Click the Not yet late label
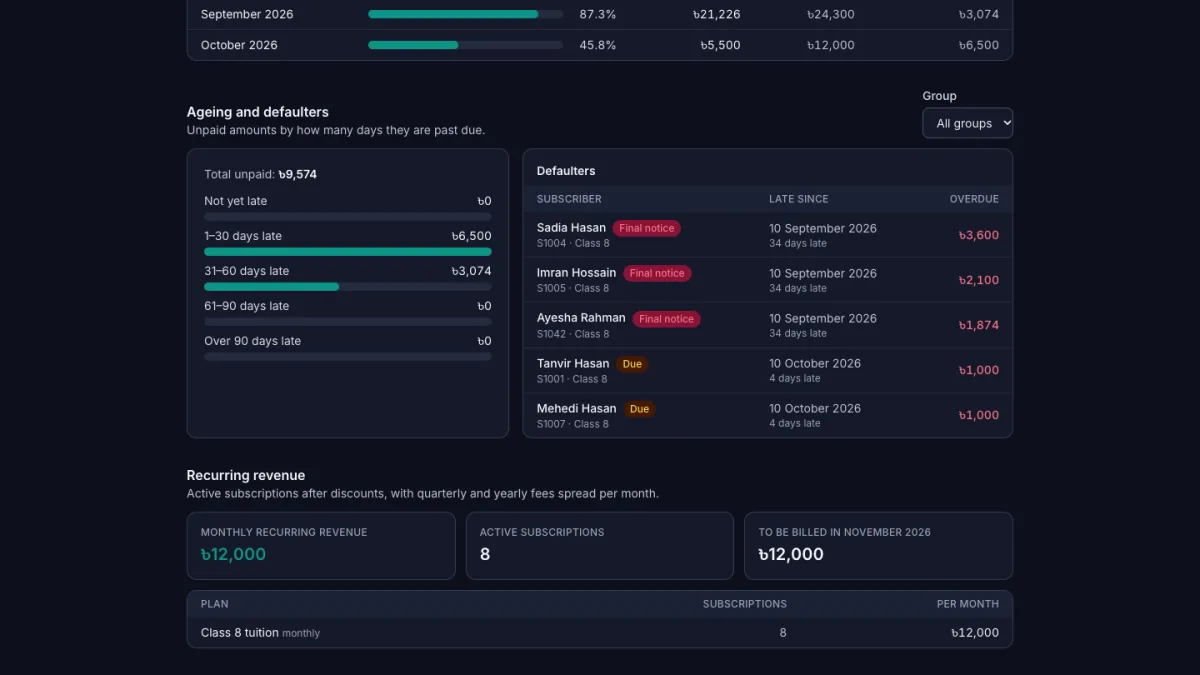Image resolution: width=1200 pixels, height=675 pixels. click(x=236, y=201)
